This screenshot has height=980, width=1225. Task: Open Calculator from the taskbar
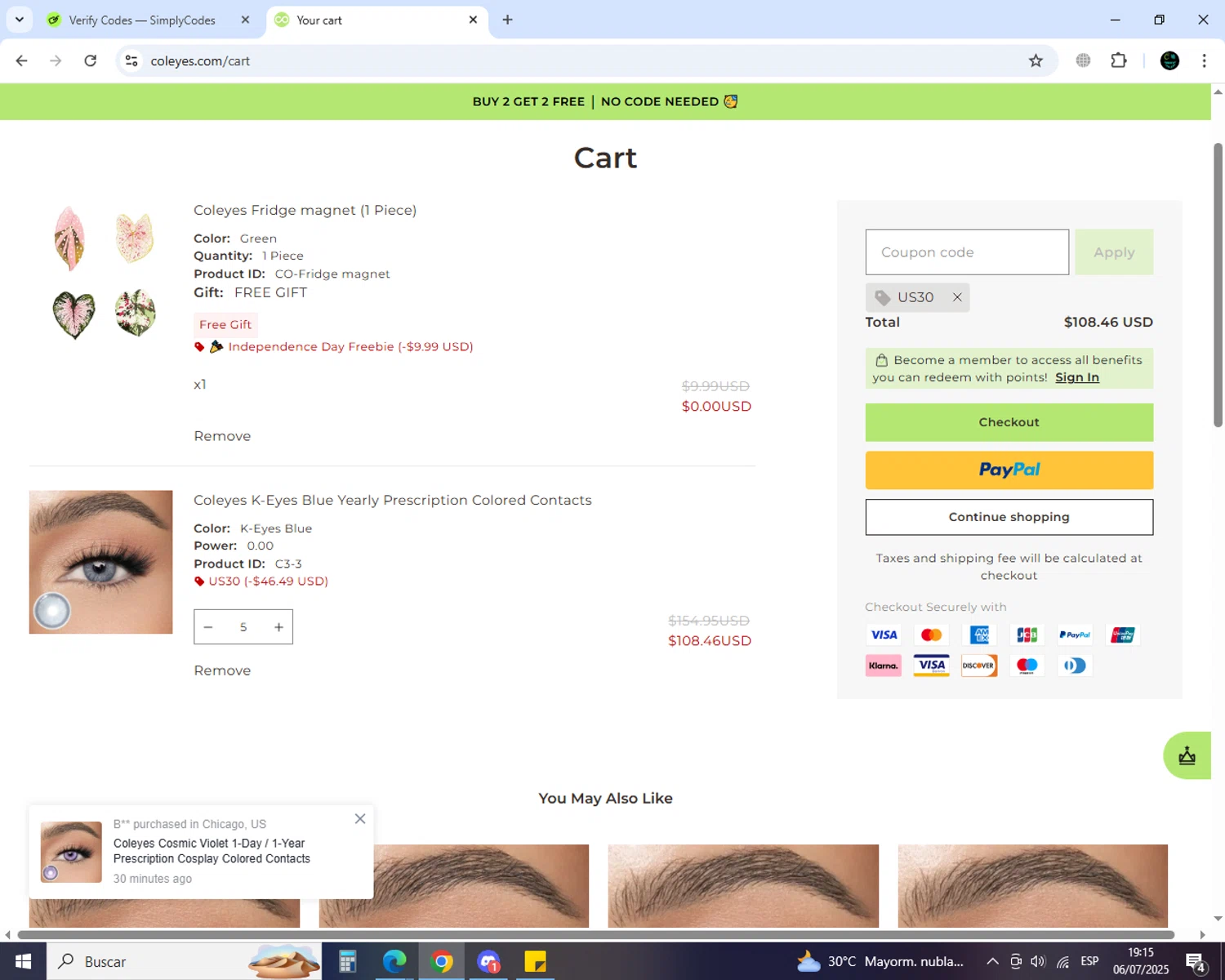pos(347,961)
